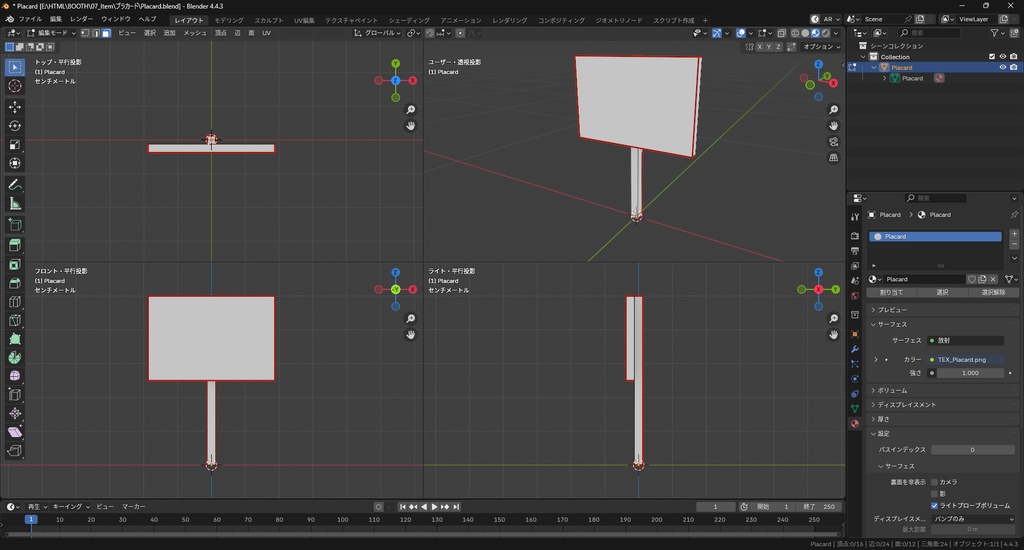Switch to the モデリング workspace tab

tap(229, 20)
